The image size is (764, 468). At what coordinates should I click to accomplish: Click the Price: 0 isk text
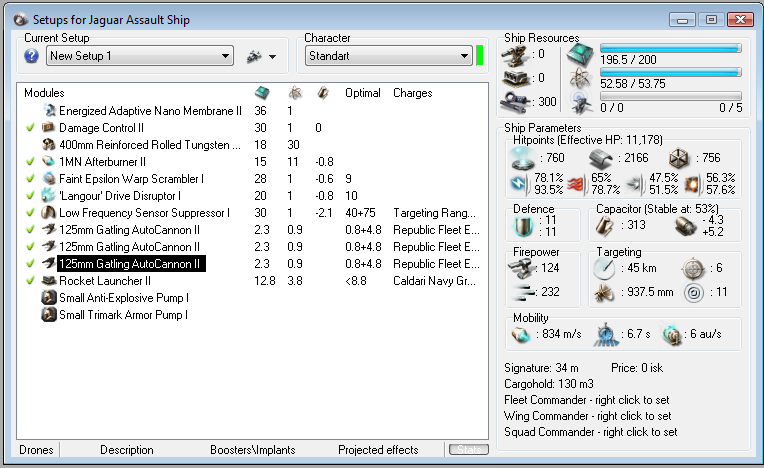(x=637, y=368)
